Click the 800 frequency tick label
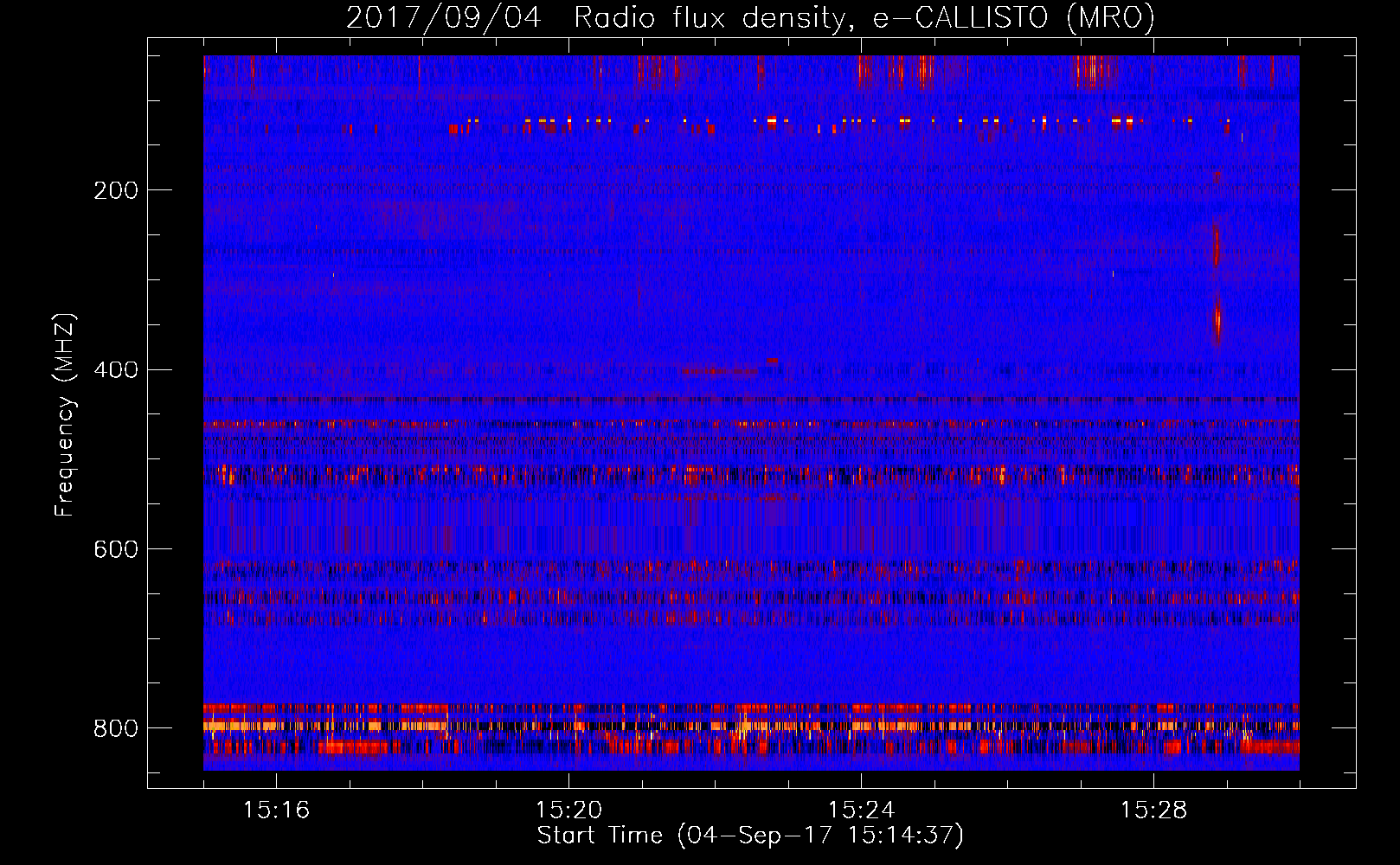Image resolution: width=1400 pixels, height=865 pixels. coord(116,728)
